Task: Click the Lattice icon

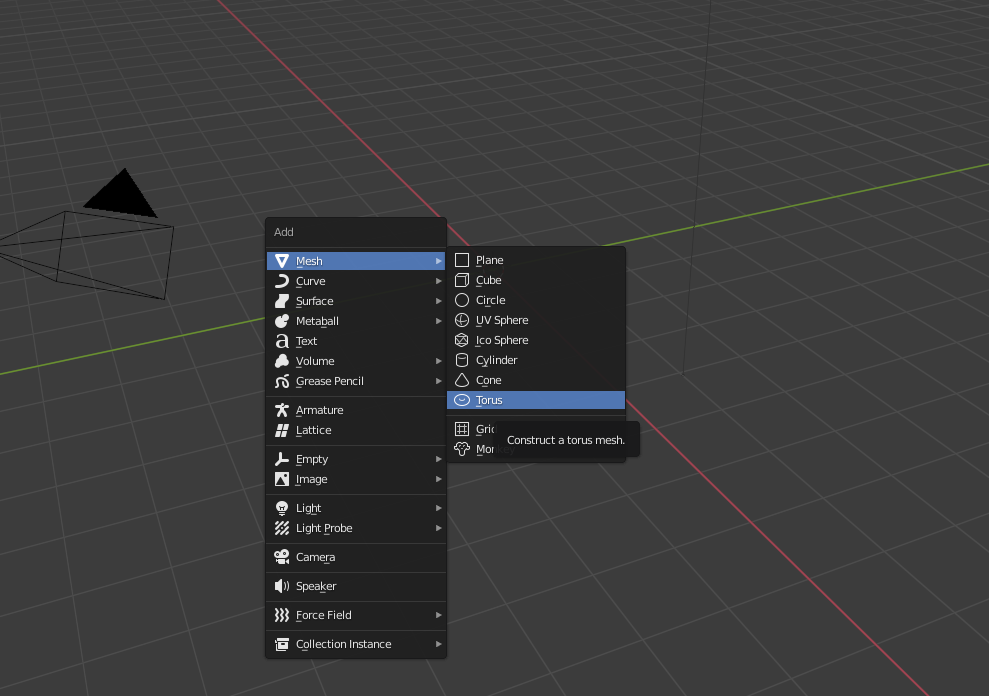Action: click(282, 430)
